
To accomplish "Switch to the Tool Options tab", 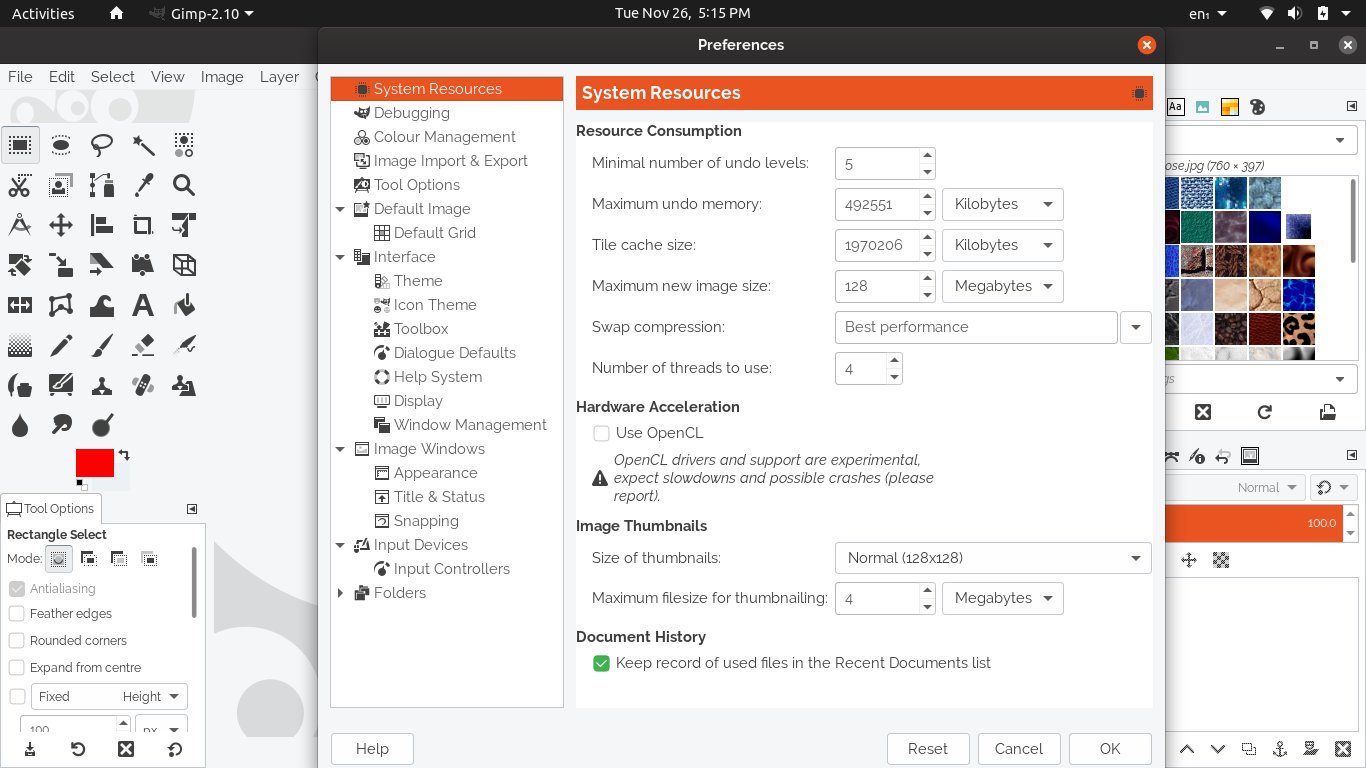I will [50, 508].
